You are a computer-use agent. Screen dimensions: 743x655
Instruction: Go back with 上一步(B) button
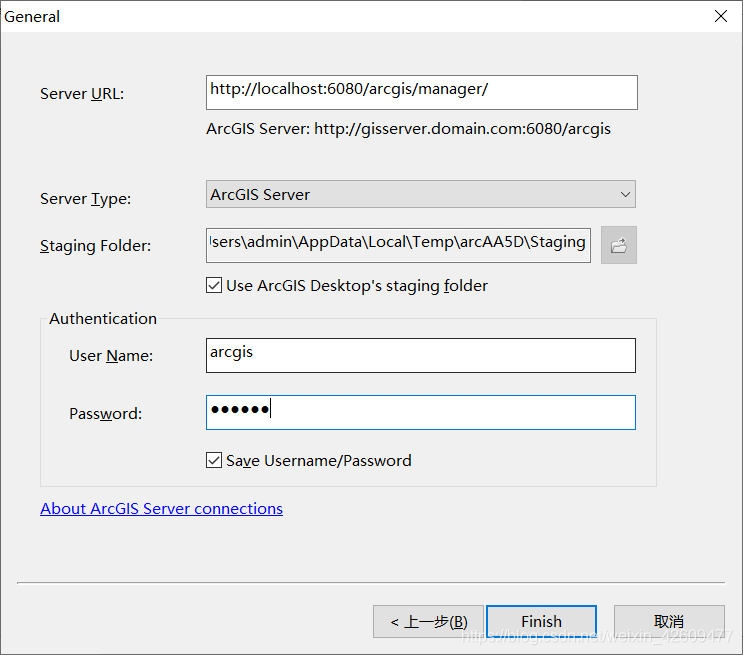428,621
